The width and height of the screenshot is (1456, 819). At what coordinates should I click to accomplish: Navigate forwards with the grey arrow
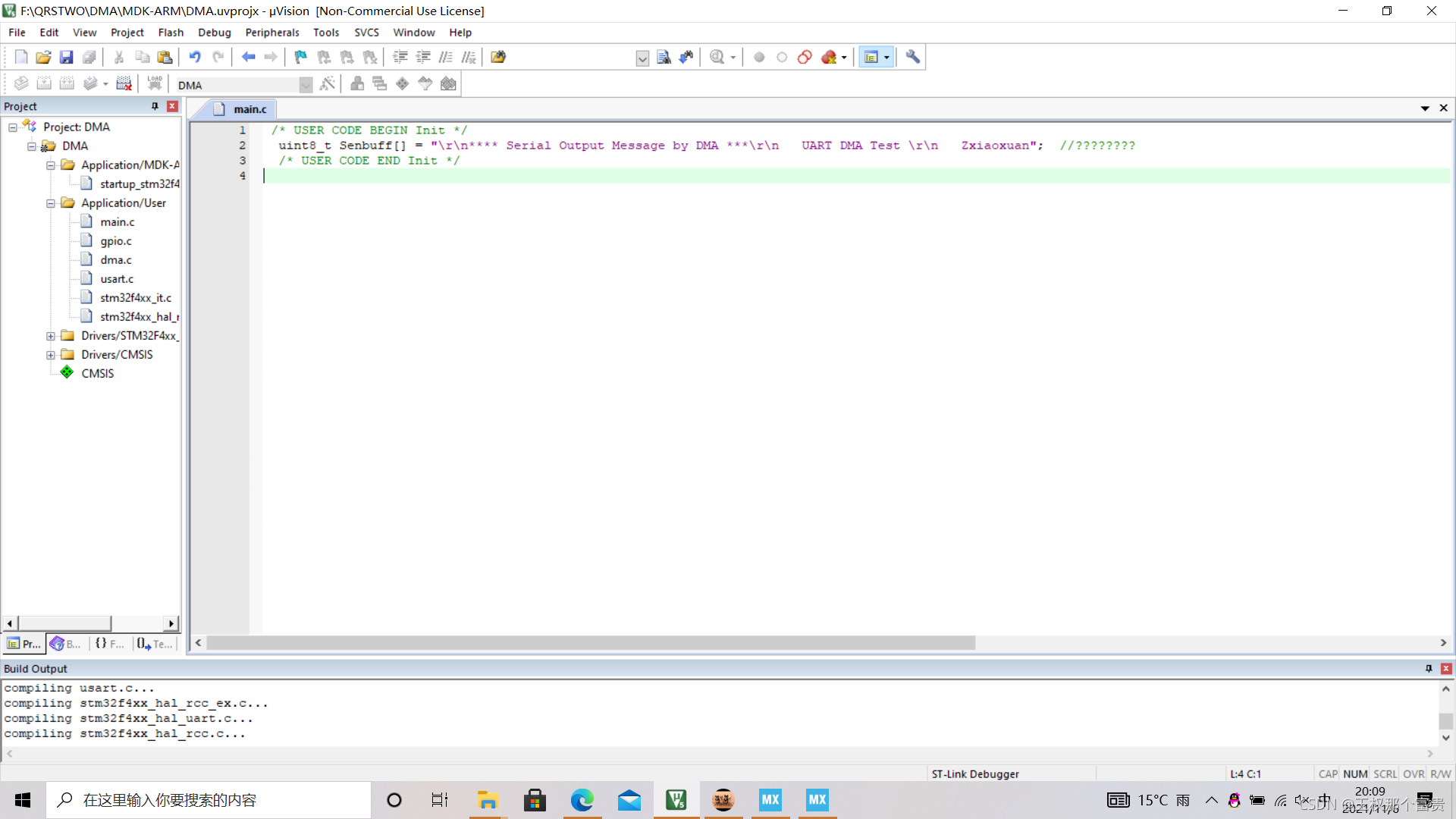pyautogui.click(x=271, y=57)
